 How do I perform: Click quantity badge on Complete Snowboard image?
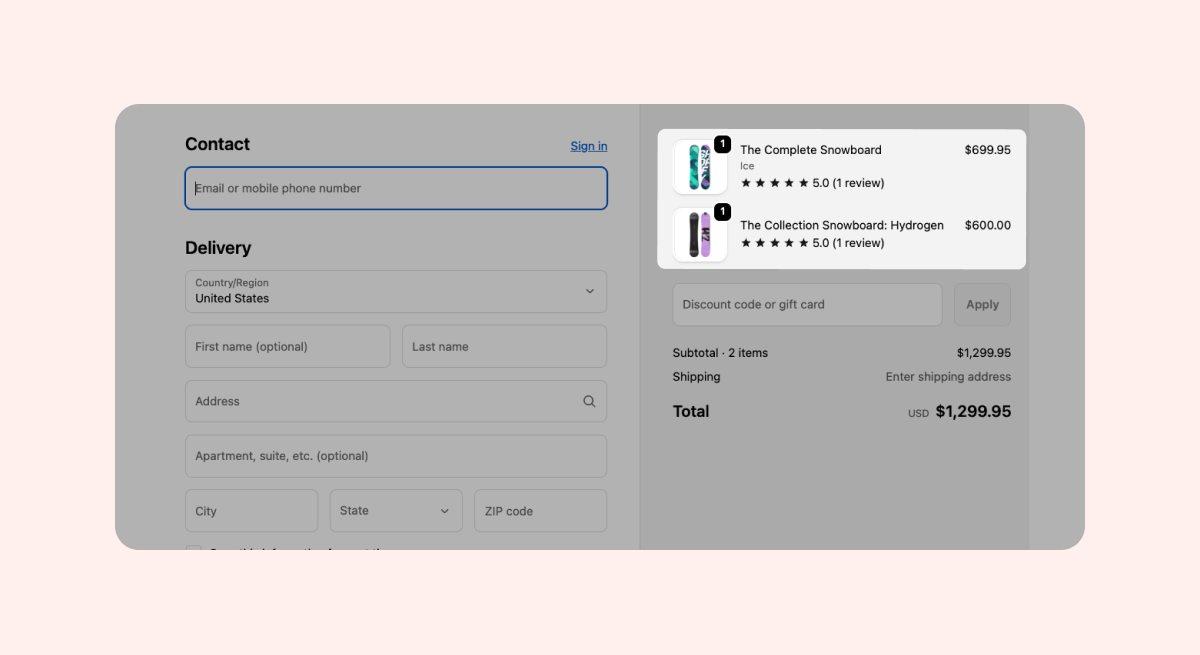[722, 144]
